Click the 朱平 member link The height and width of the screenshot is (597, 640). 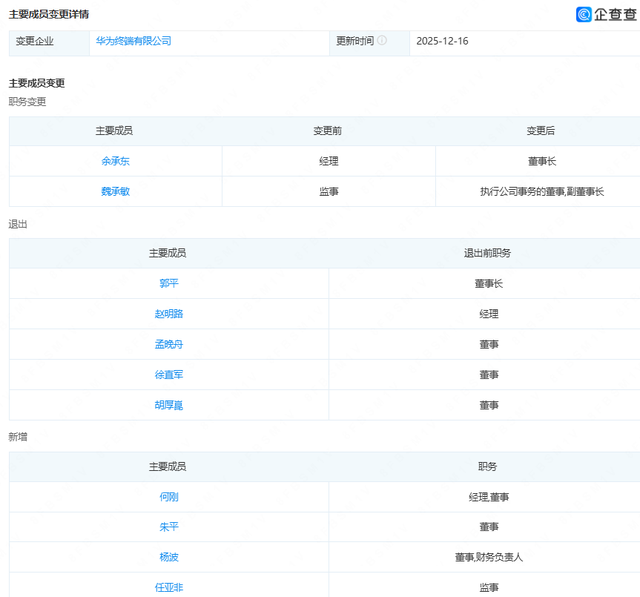pyautogui.click(x=169, y=526)
